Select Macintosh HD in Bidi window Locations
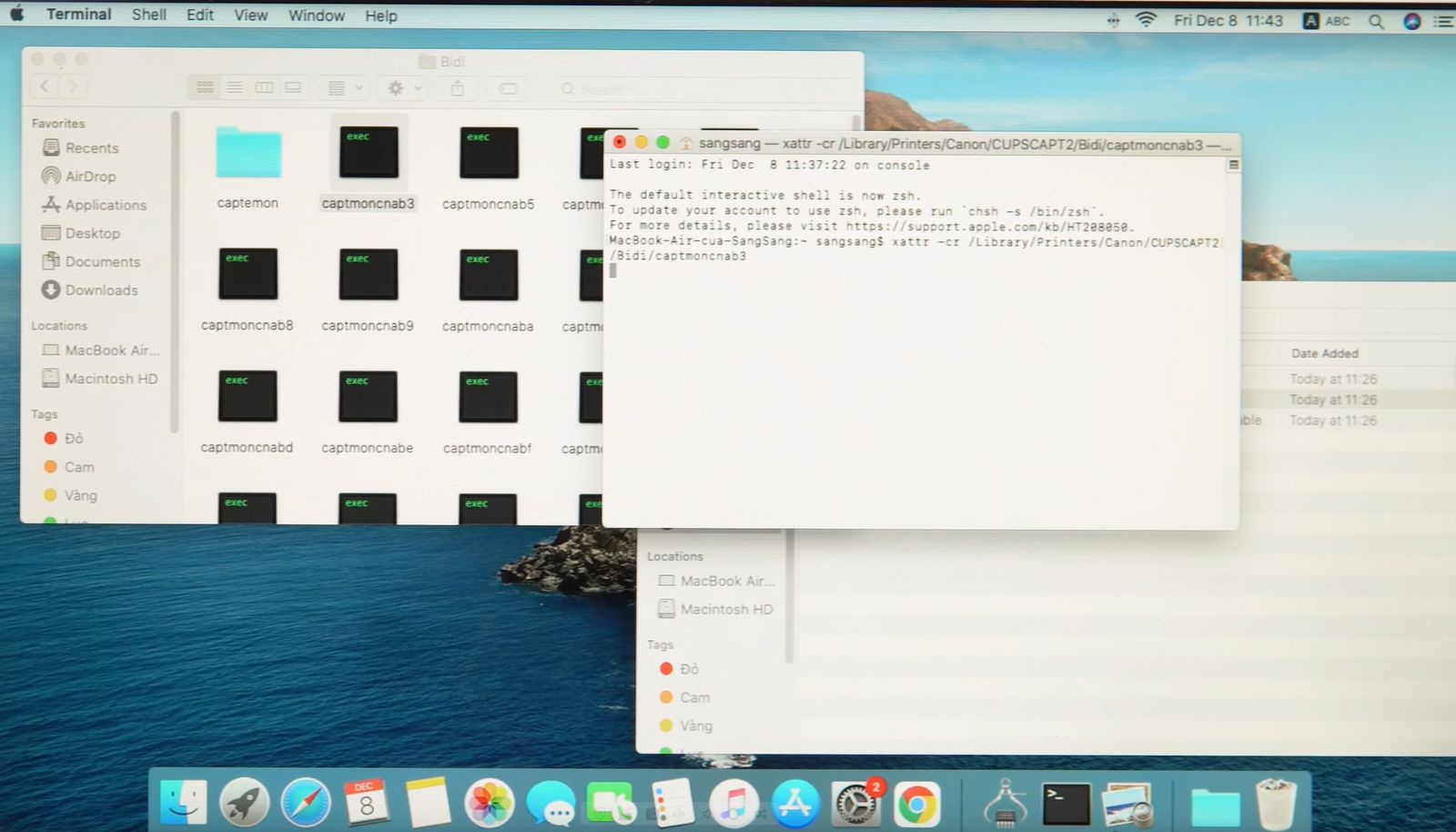 (x=99, y=378)
